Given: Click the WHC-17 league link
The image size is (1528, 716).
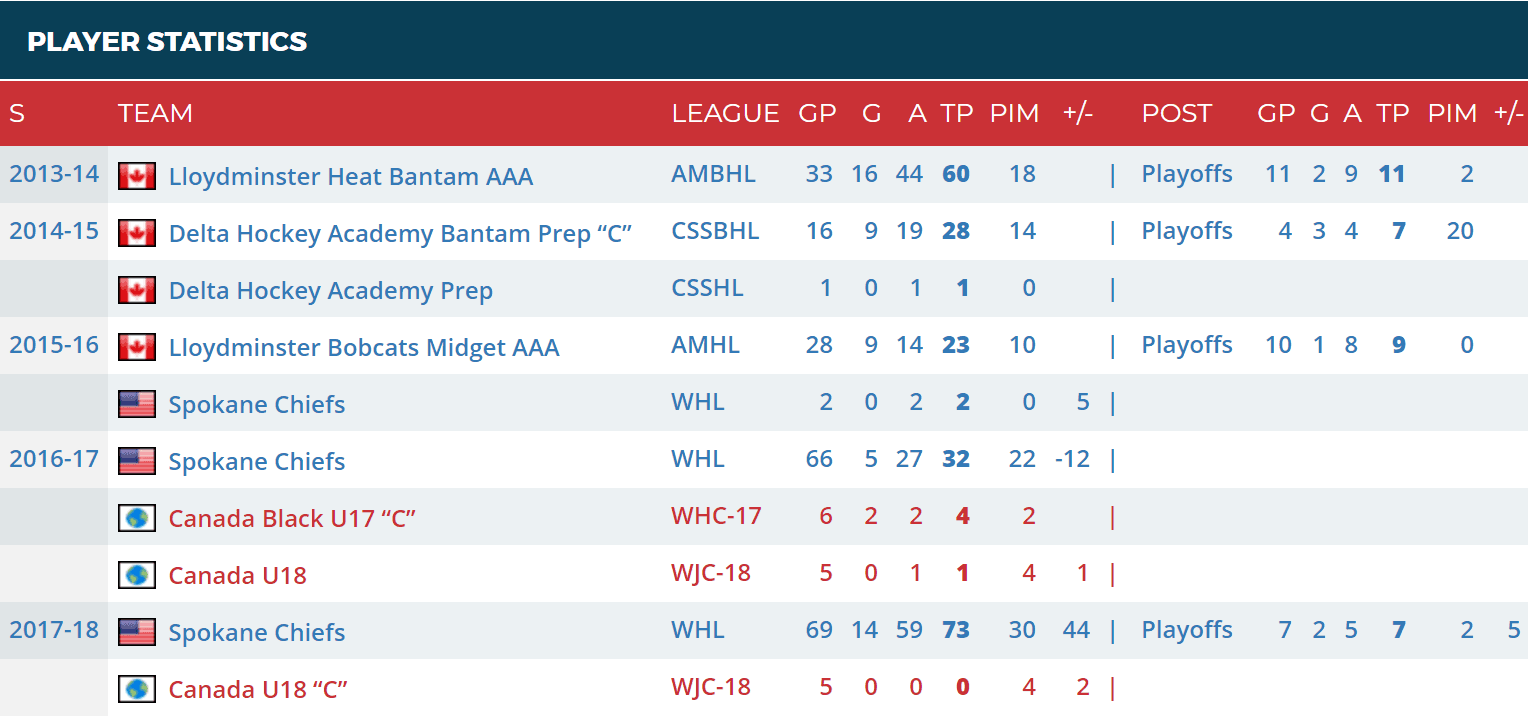Looking at the screenshot, I should point(716,516).
